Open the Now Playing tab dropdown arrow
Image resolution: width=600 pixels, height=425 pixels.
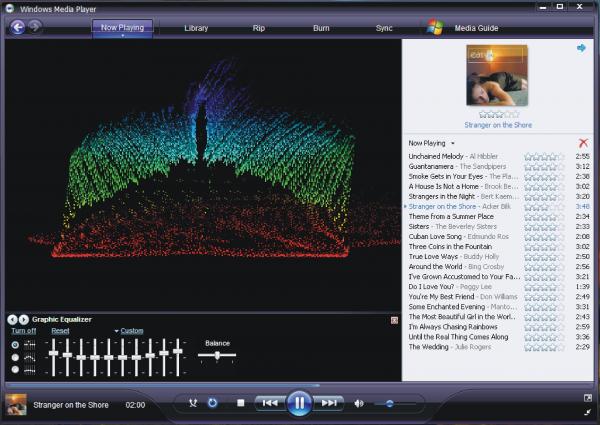122,36
